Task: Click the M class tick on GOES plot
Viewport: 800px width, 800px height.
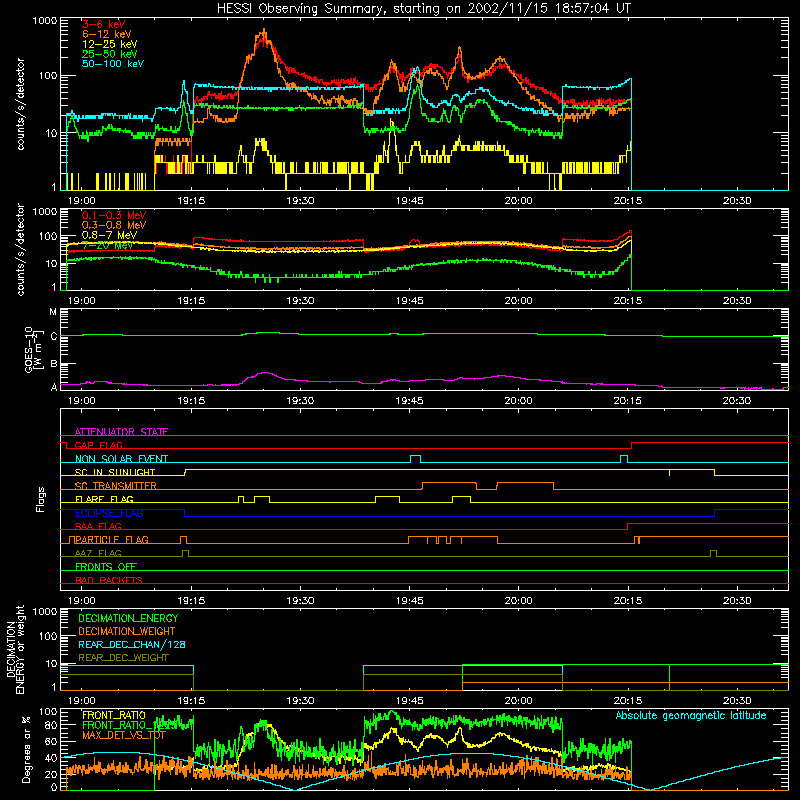Action: click(53, 312)
